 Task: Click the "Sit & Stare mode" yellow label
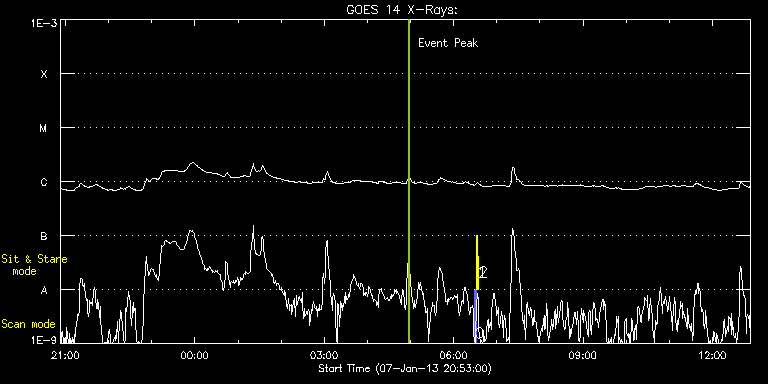coord(34,265)
